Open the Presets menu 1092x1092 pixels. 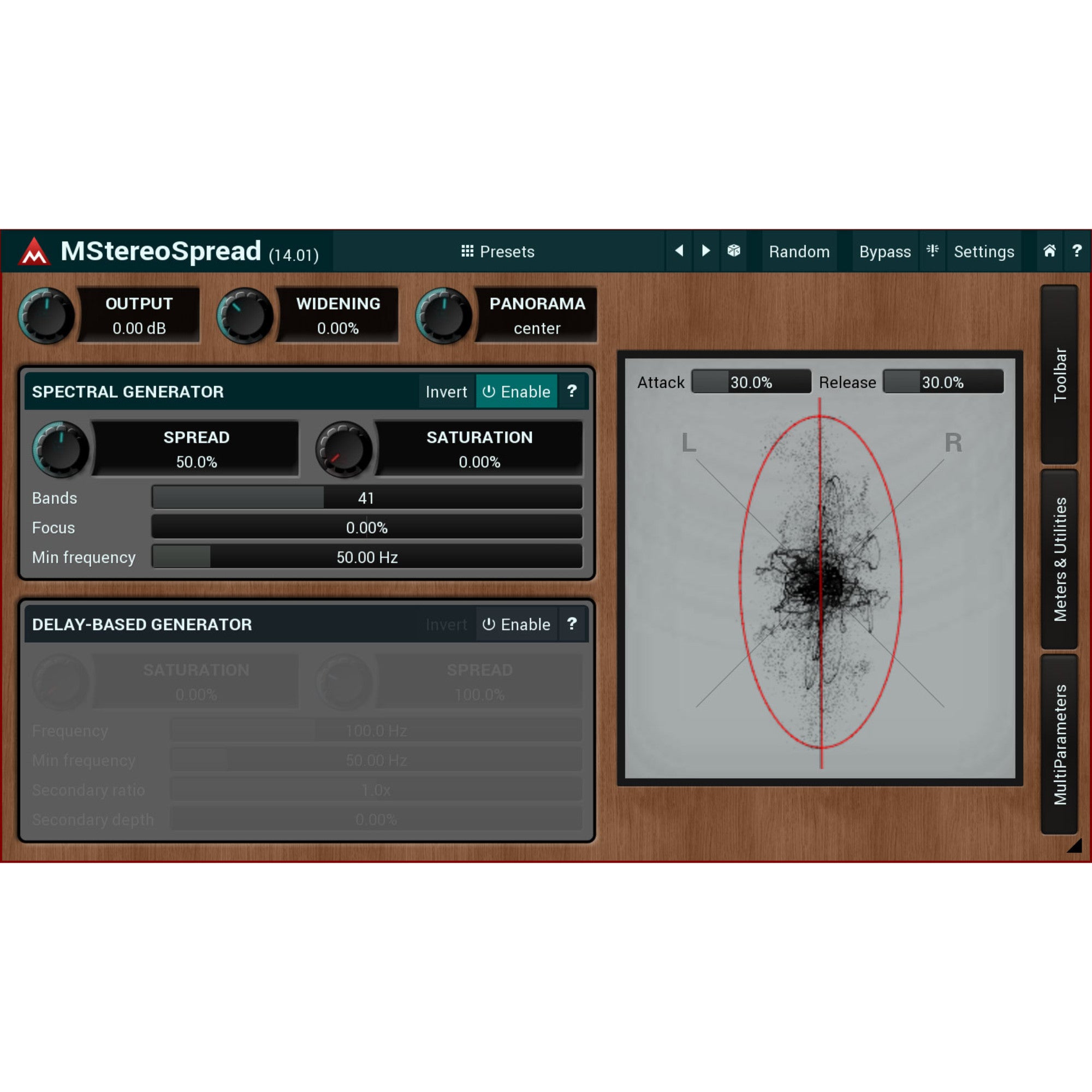498,251
